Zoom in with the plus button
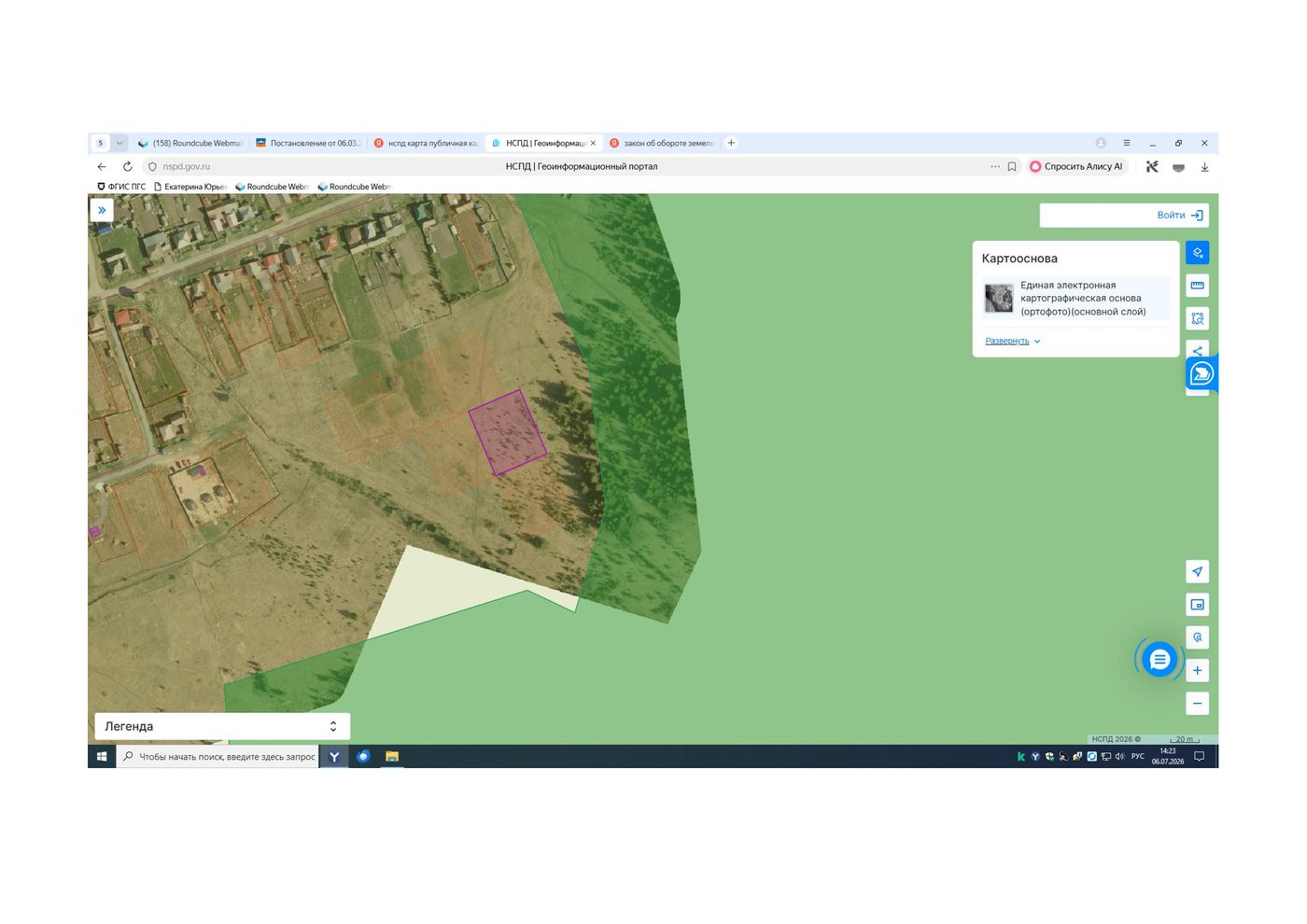The image size is (1307, 924). tap(1197, 670)
